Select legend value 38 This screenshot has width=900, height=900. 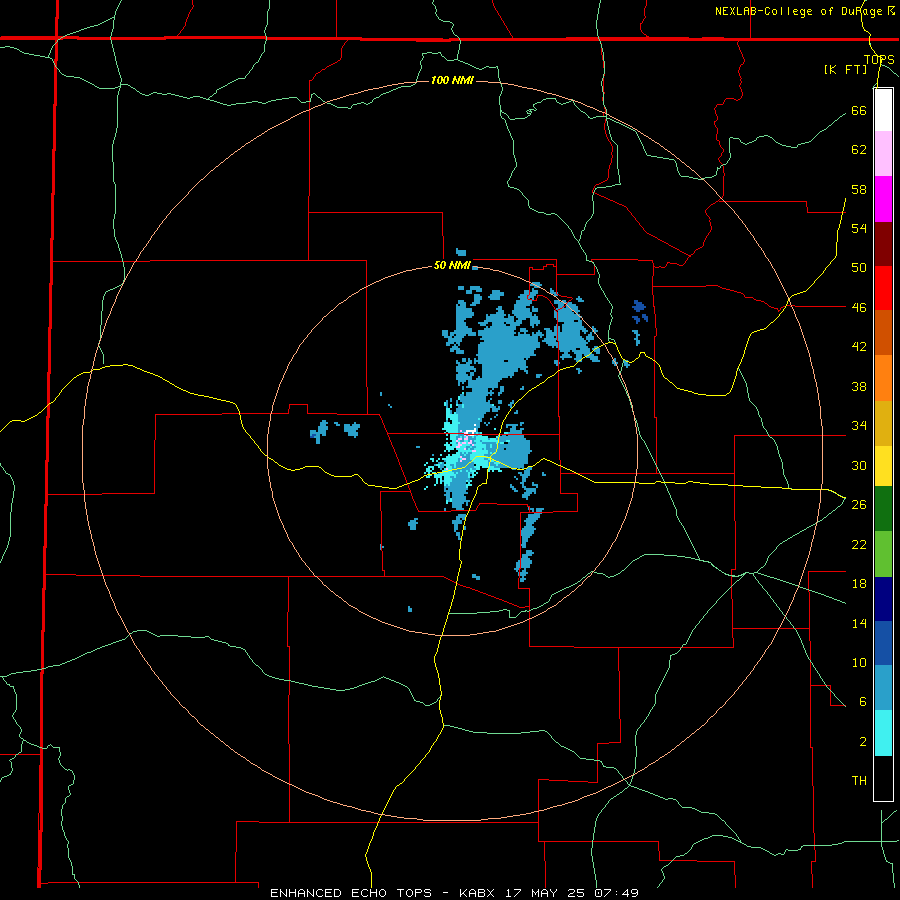coord(859,386)
